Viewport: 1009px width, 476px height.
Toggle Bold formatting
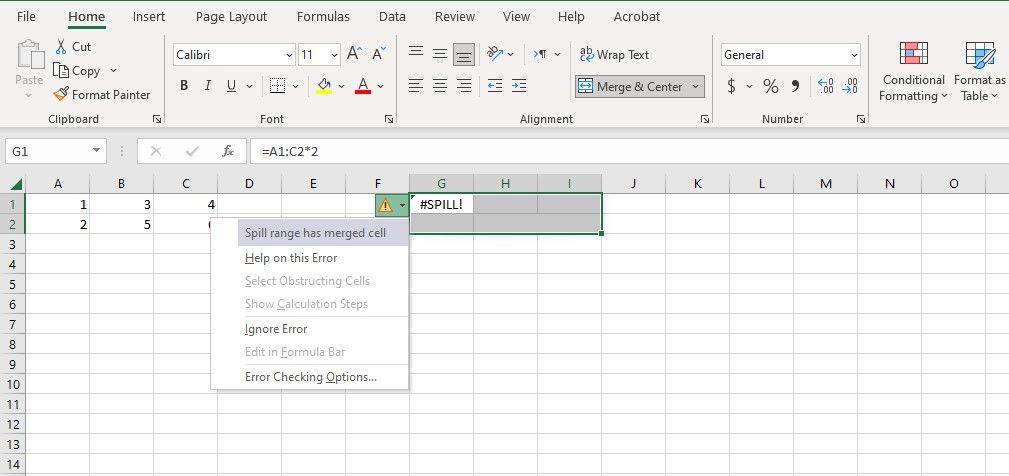pyautogui.click(x=184, y=86)
